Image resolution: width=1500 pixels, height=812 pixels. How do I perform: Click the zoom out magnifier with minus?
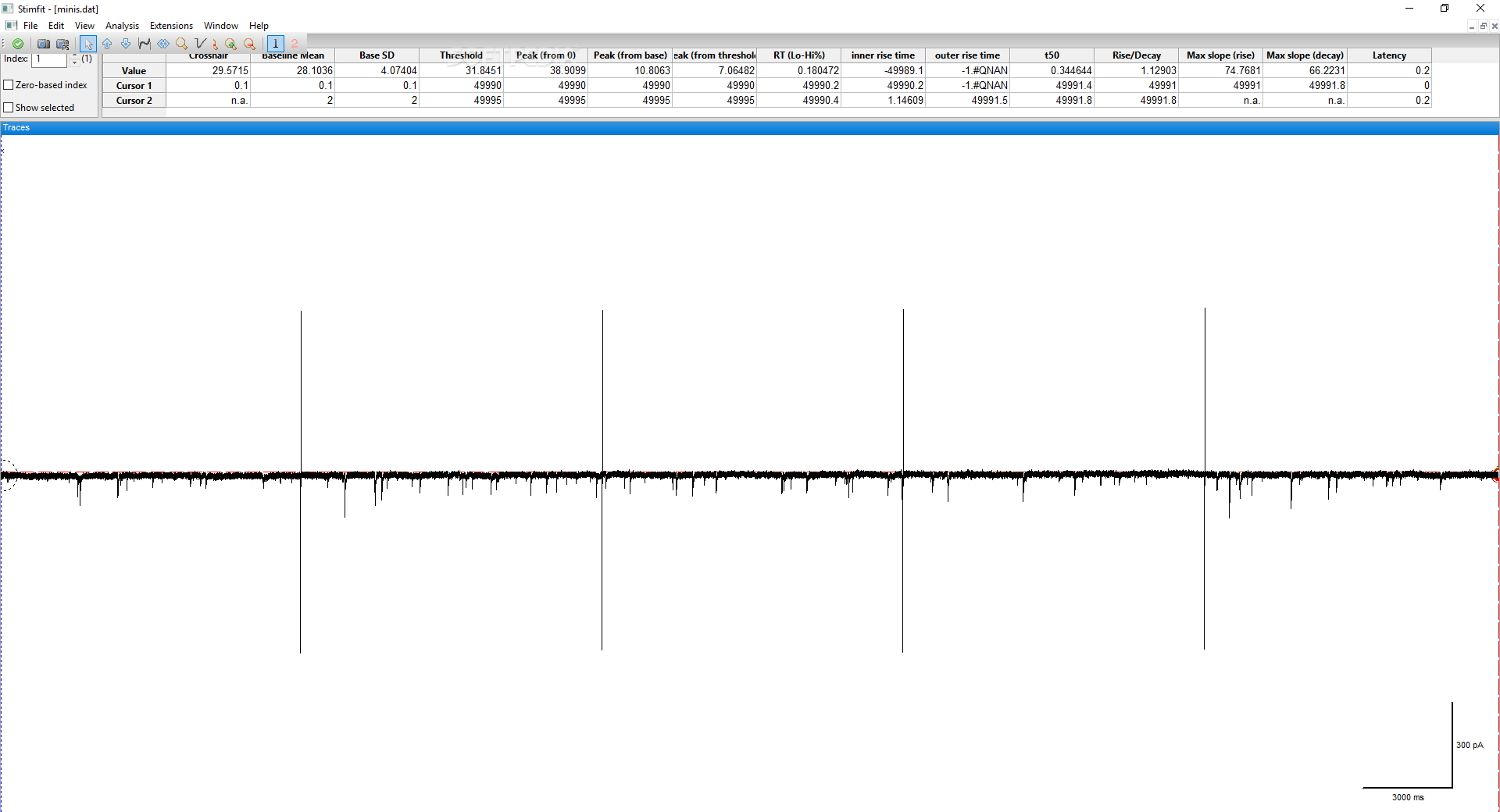click(x=249, y=44)
